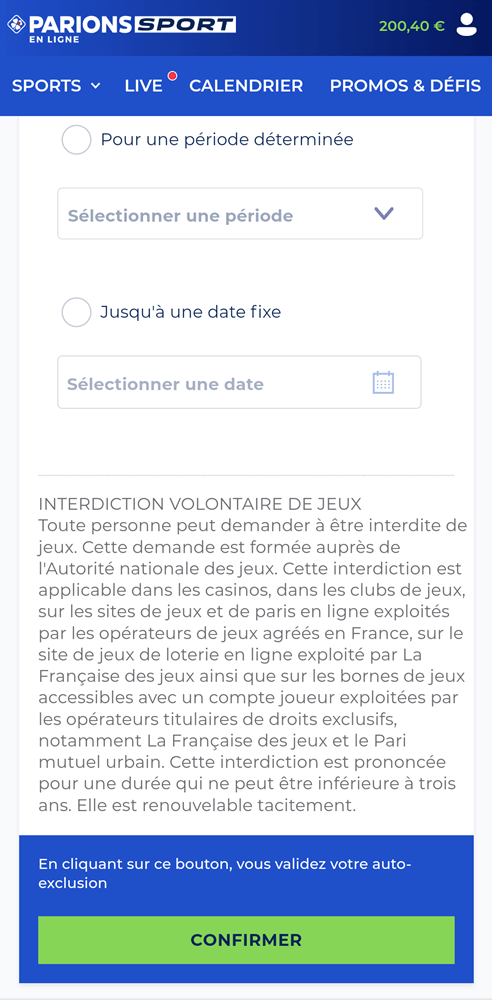Click the Parions Sport En Ligne logo
This screenshot has height=1000, width=492.
coord(121,28)
